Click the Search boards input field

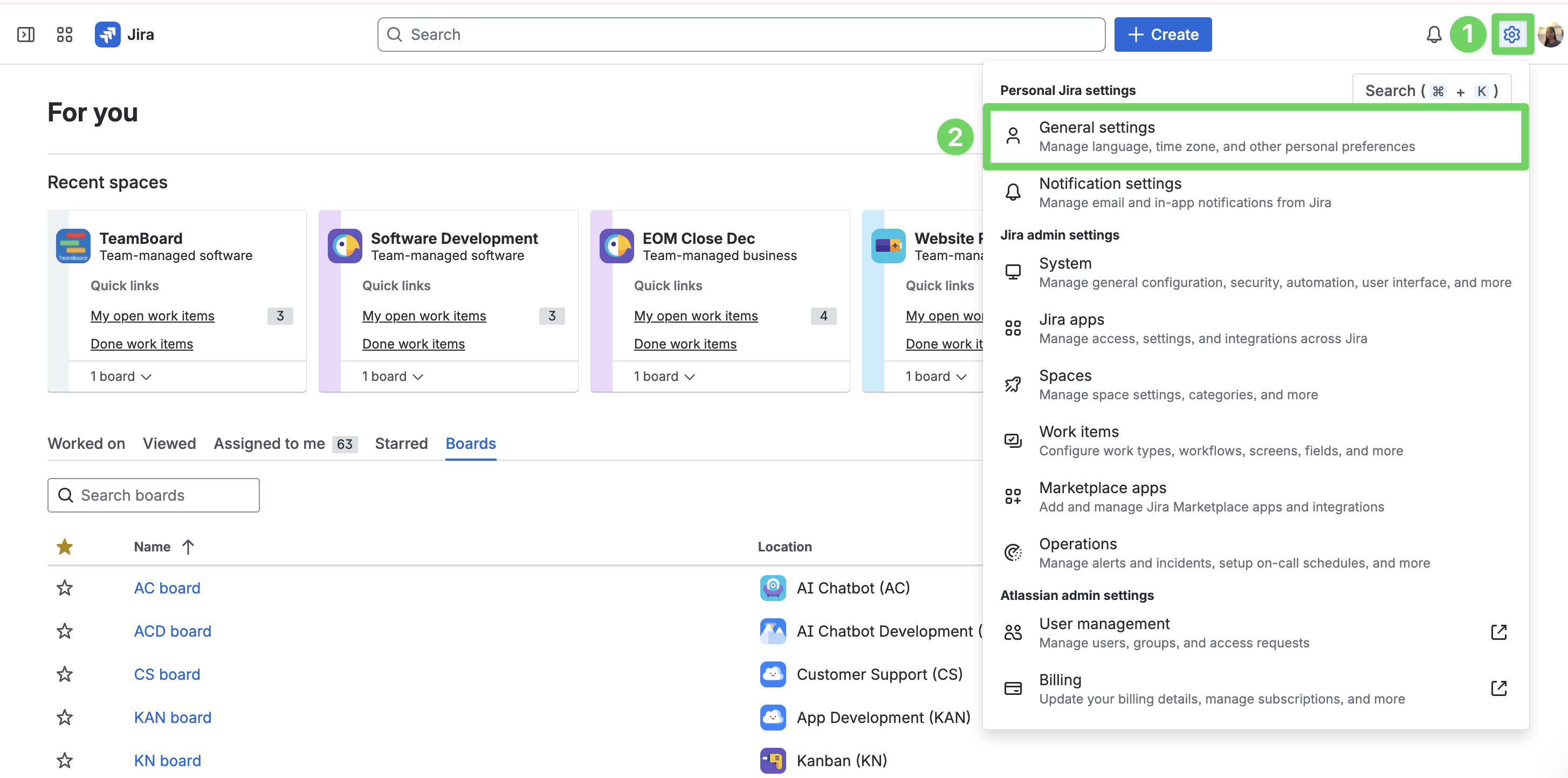click(x=153, y=495)
